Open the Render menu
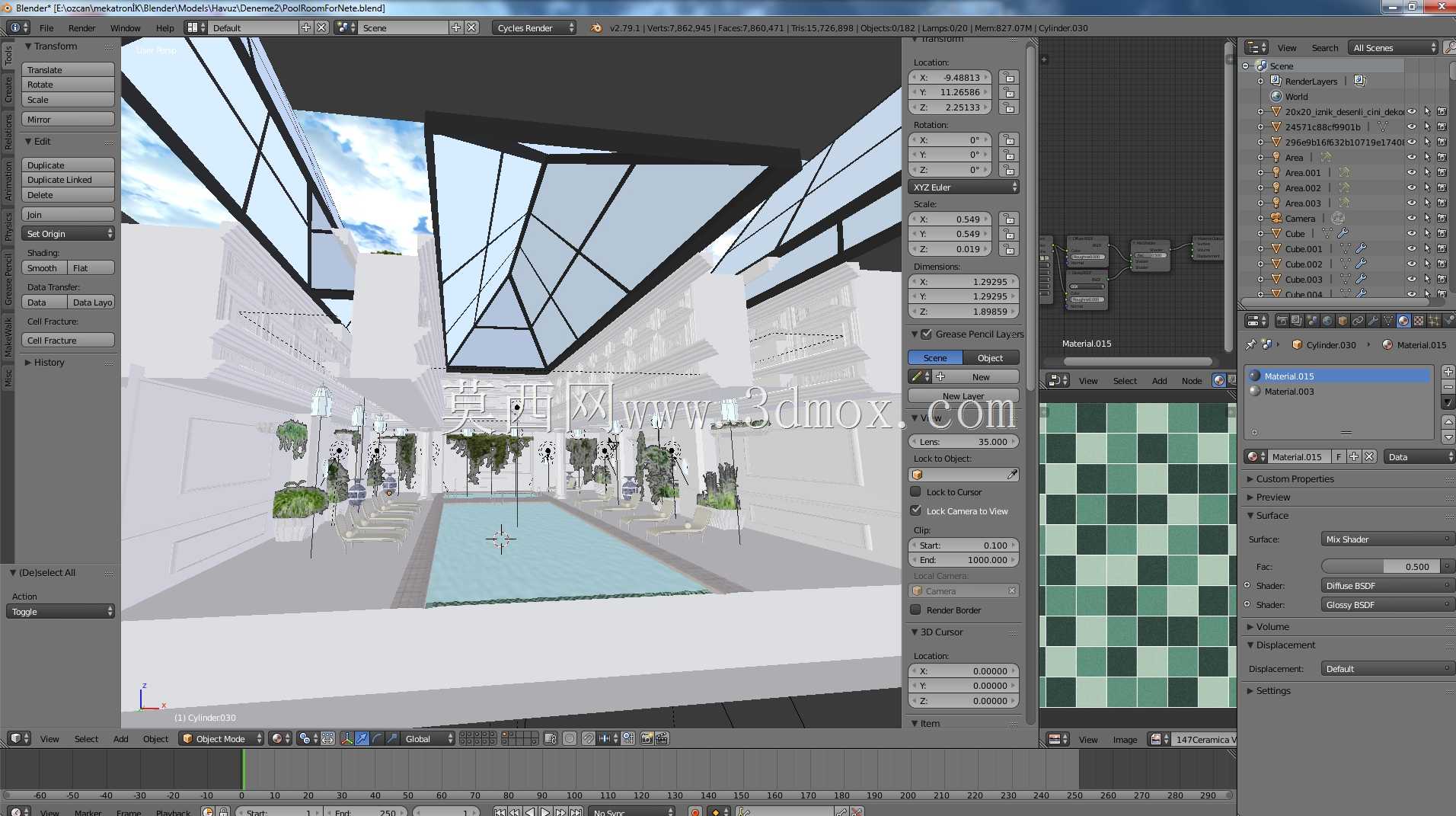The height and width of the screenshot is (816, 1456). point(81,27)
